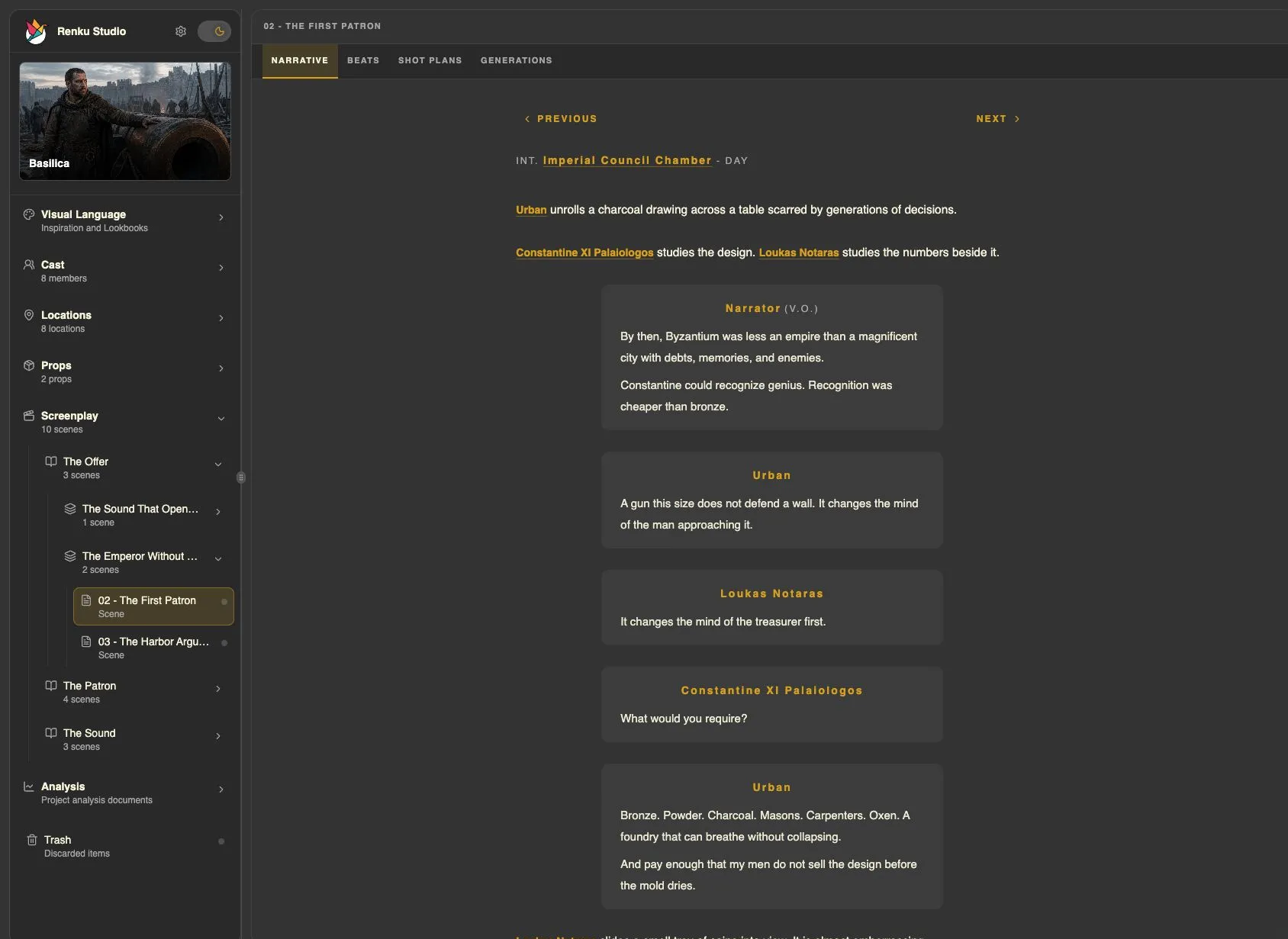Click status dot on 02 - The First Patron

(x=224, y=602)
